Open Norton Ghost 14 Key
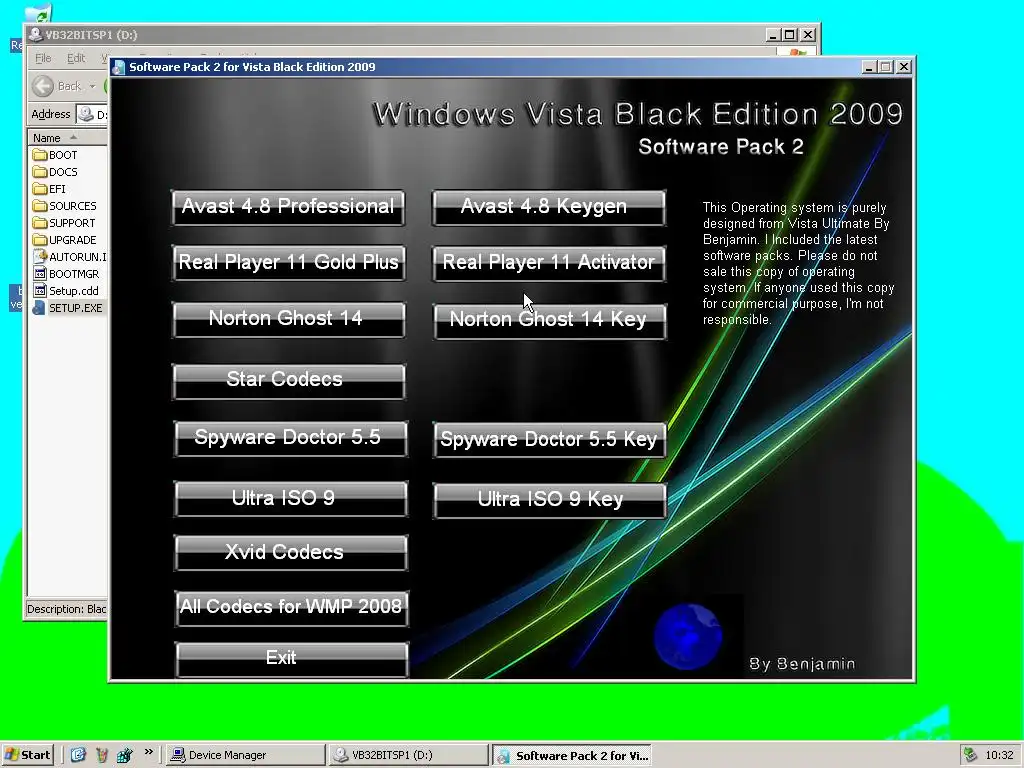 [550, 321]
